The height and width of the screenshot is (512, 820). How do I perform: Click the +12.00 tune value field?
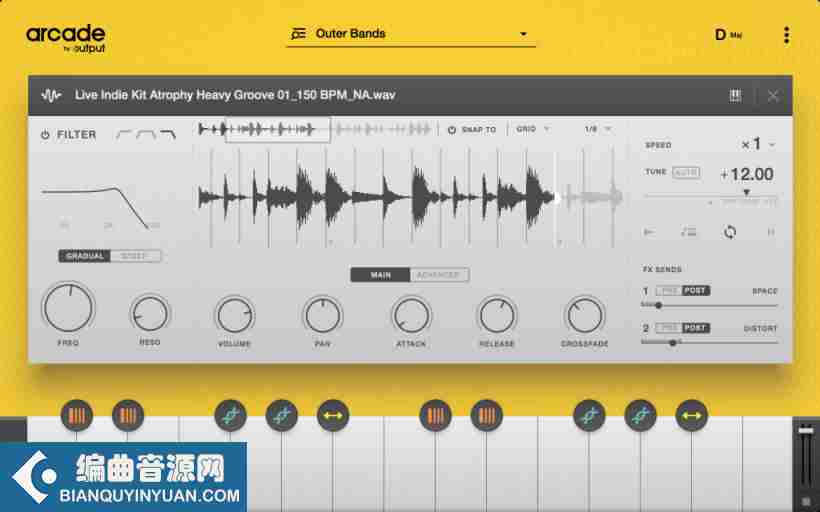[x=746, y=174]
